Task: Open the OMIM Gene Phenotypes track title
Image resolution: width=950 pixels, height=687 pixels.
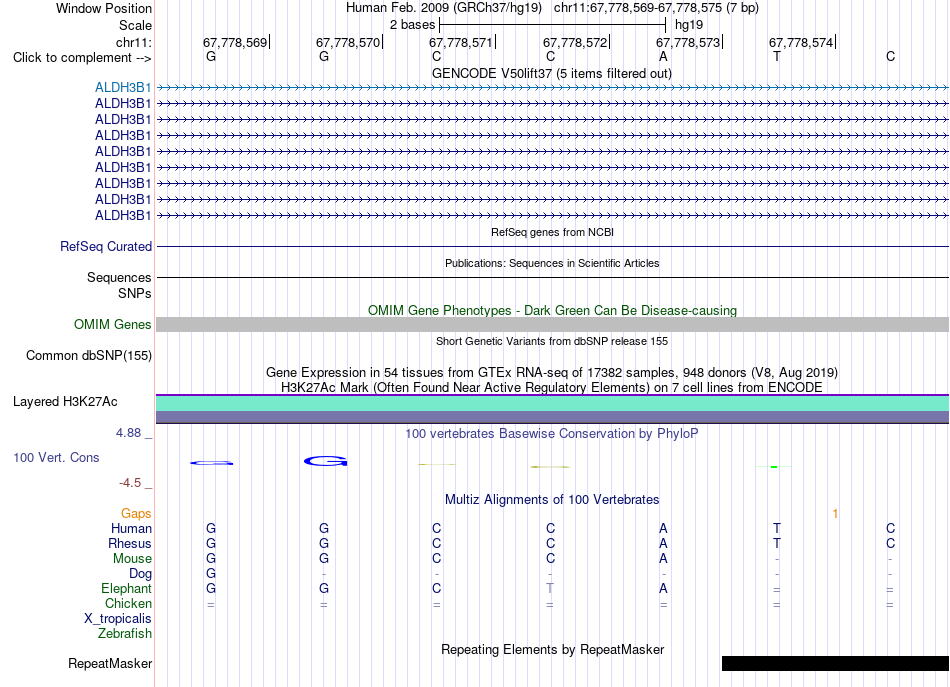Action: 552,310
